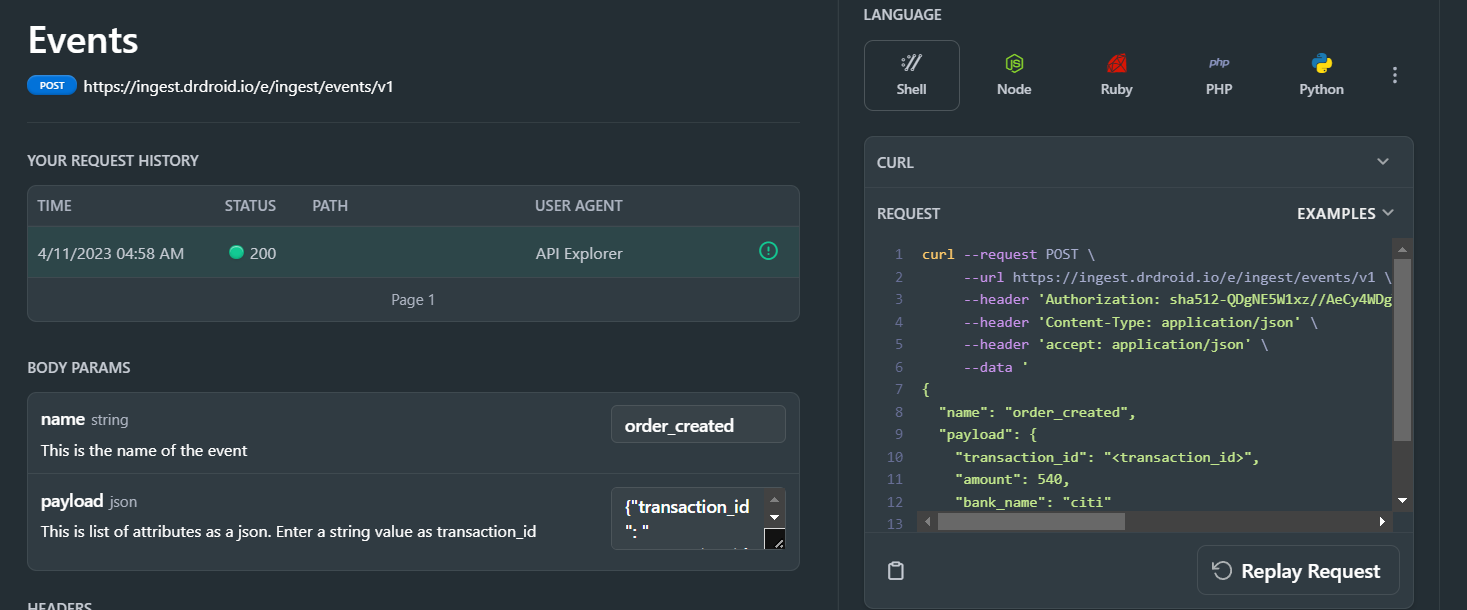1467x610 pixels.
Task: Select the Node language icon
Action: pos(1013,74)
